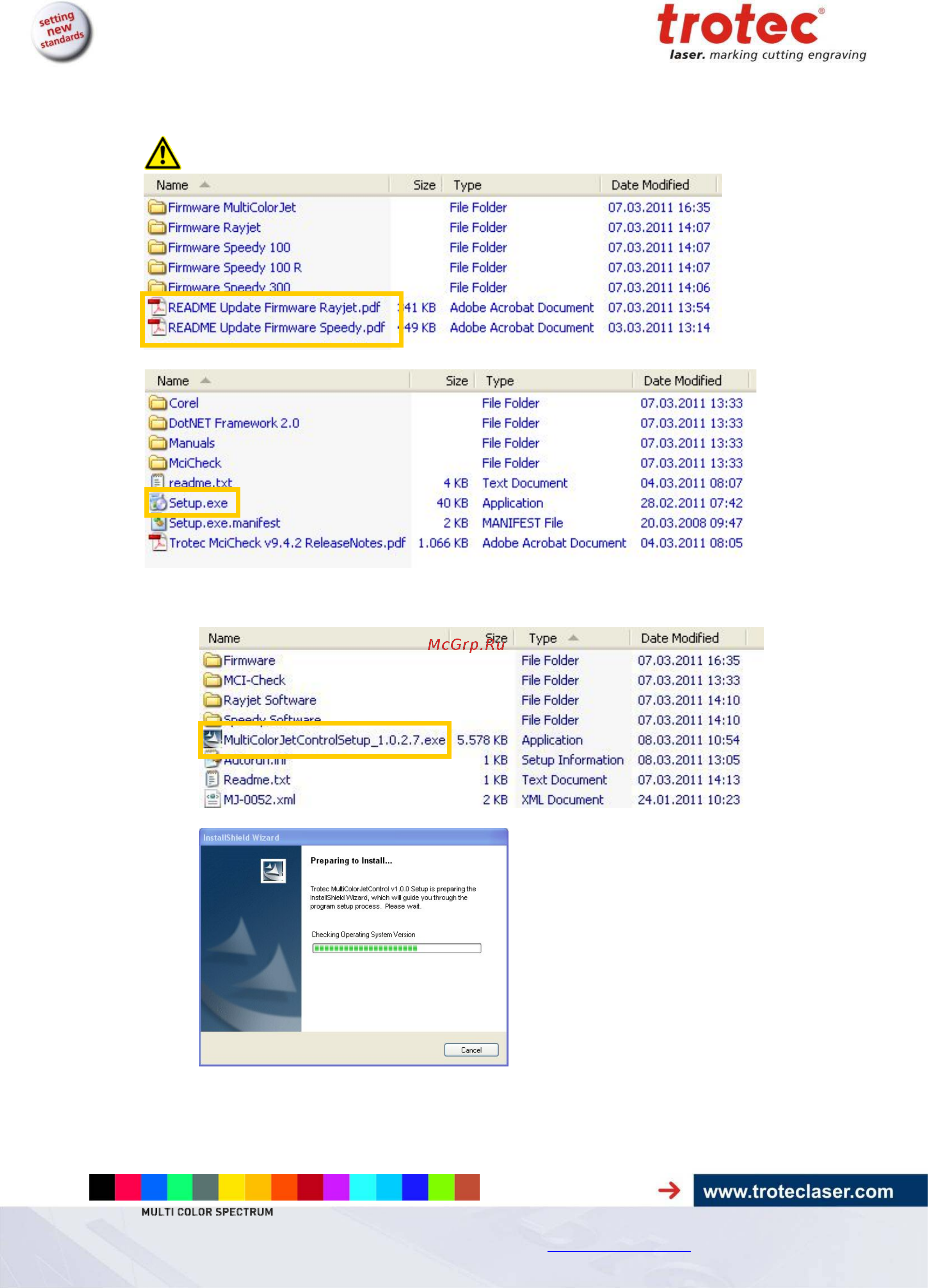
Task: Click 'XML Document' type cell
Action: [x=563, y=800]
